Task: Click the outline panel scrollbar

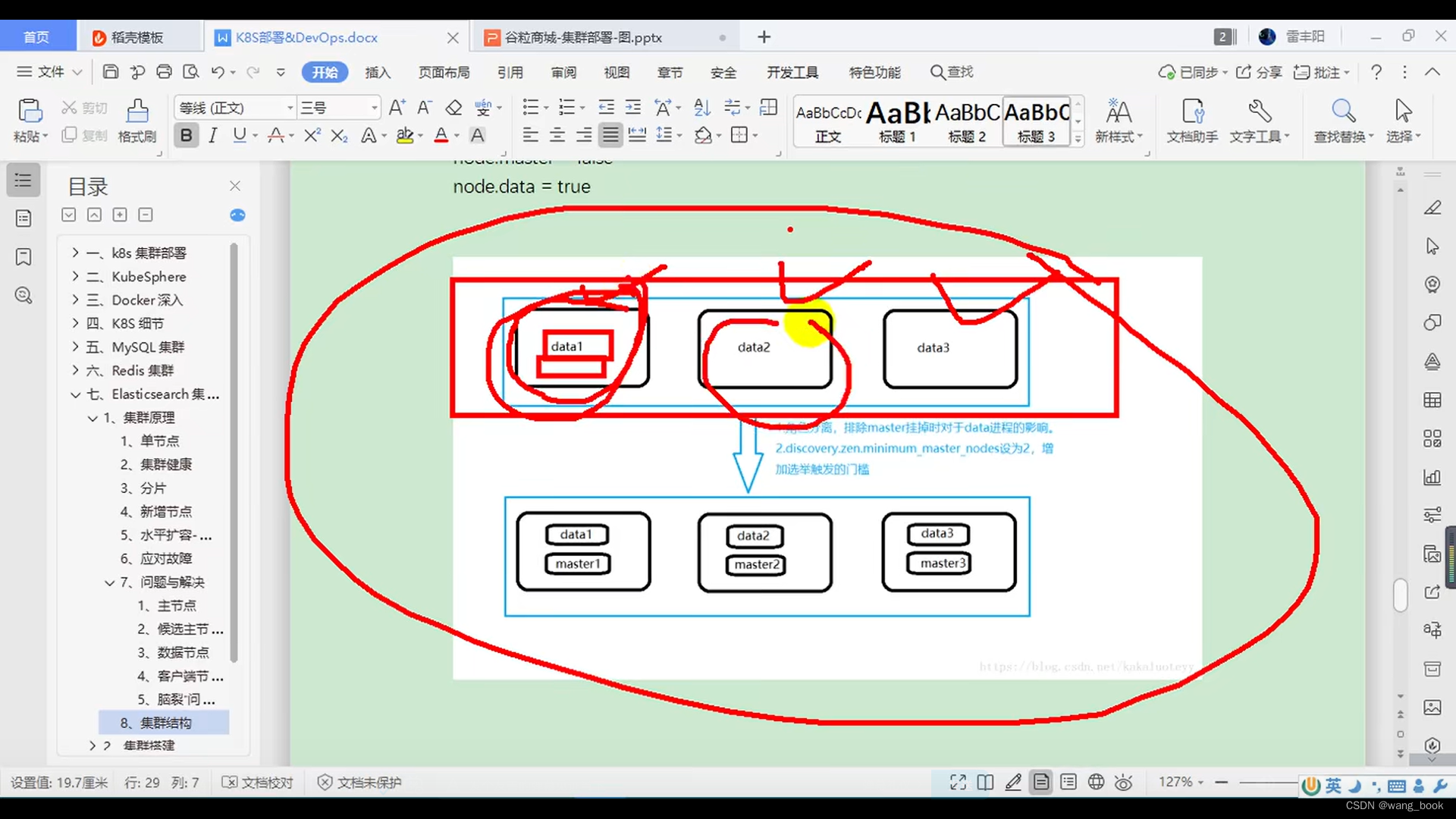Action: 234,447
